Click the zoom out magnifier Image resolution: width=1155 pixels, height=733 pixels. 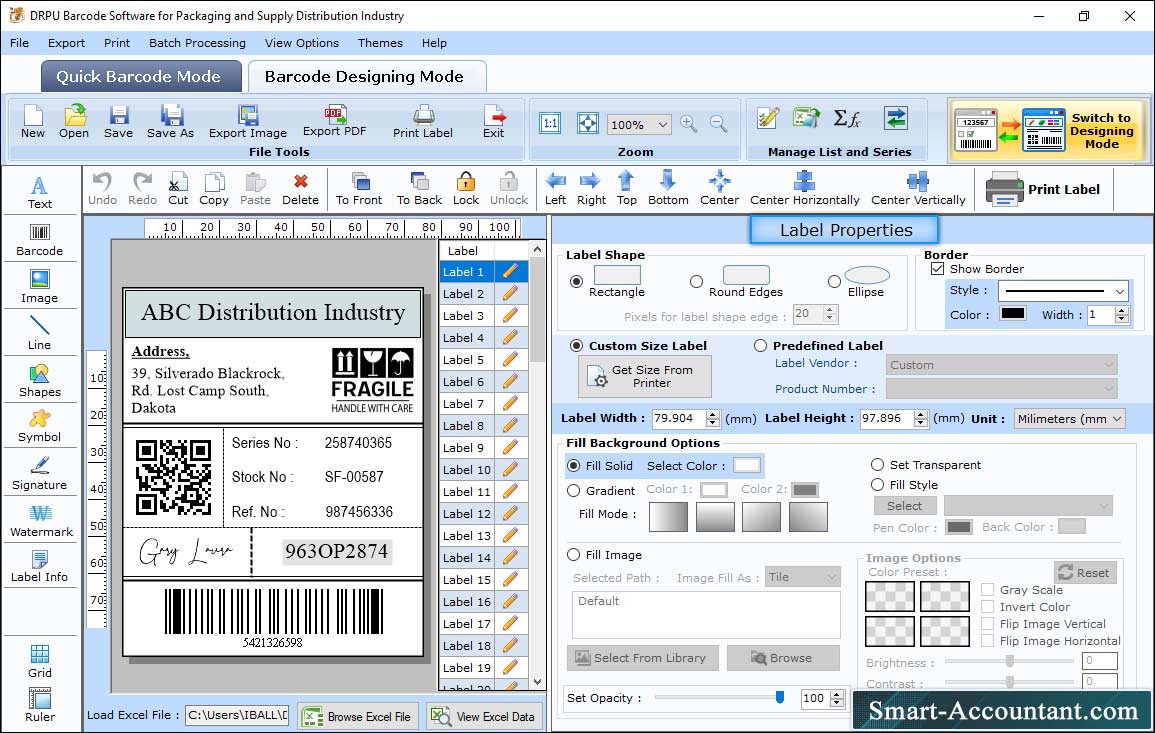pyautogui.click(x=718, y=124)
